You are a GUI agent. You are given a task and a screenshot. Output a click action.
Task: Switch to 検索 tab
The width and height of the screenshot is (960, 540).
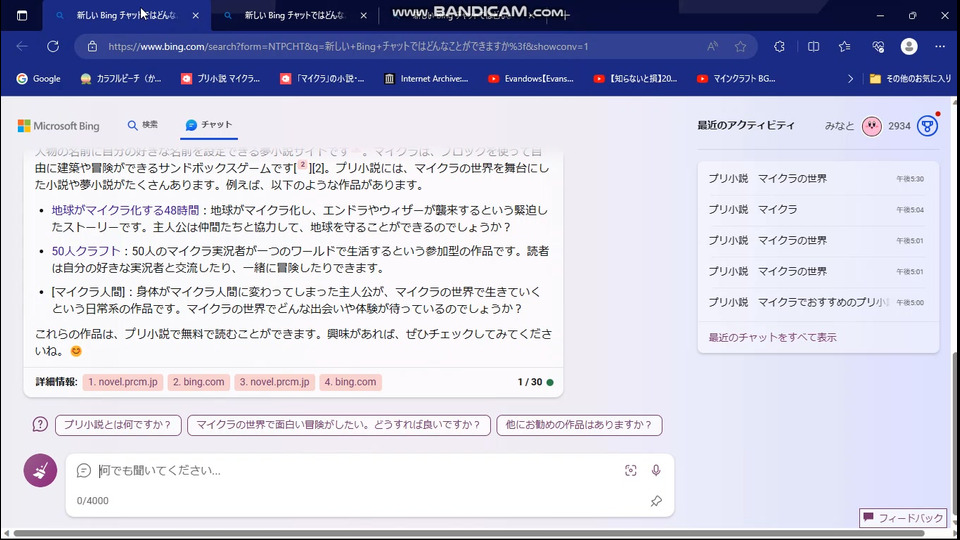click(x=143, y=125)
